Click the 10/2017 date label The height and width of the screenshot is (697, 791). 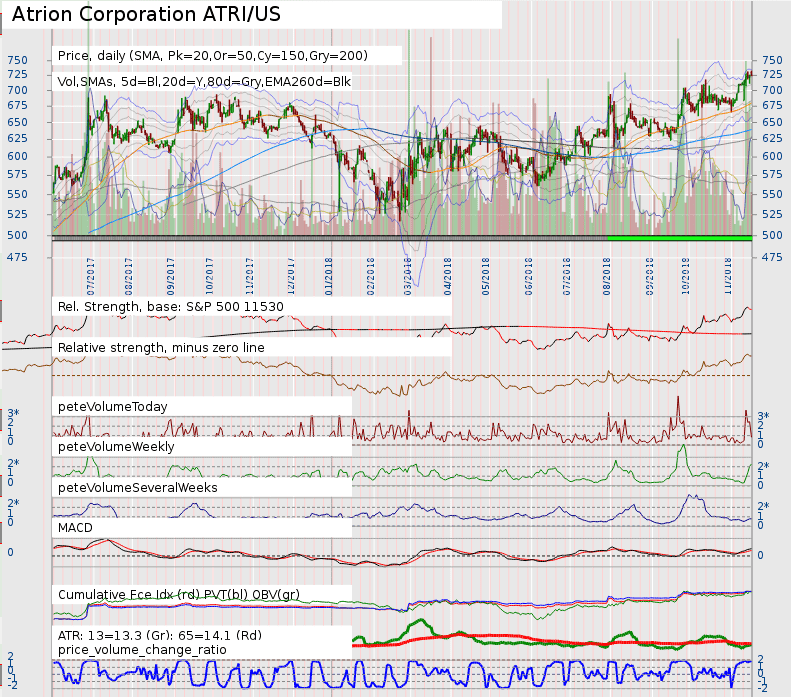point(209,277)
